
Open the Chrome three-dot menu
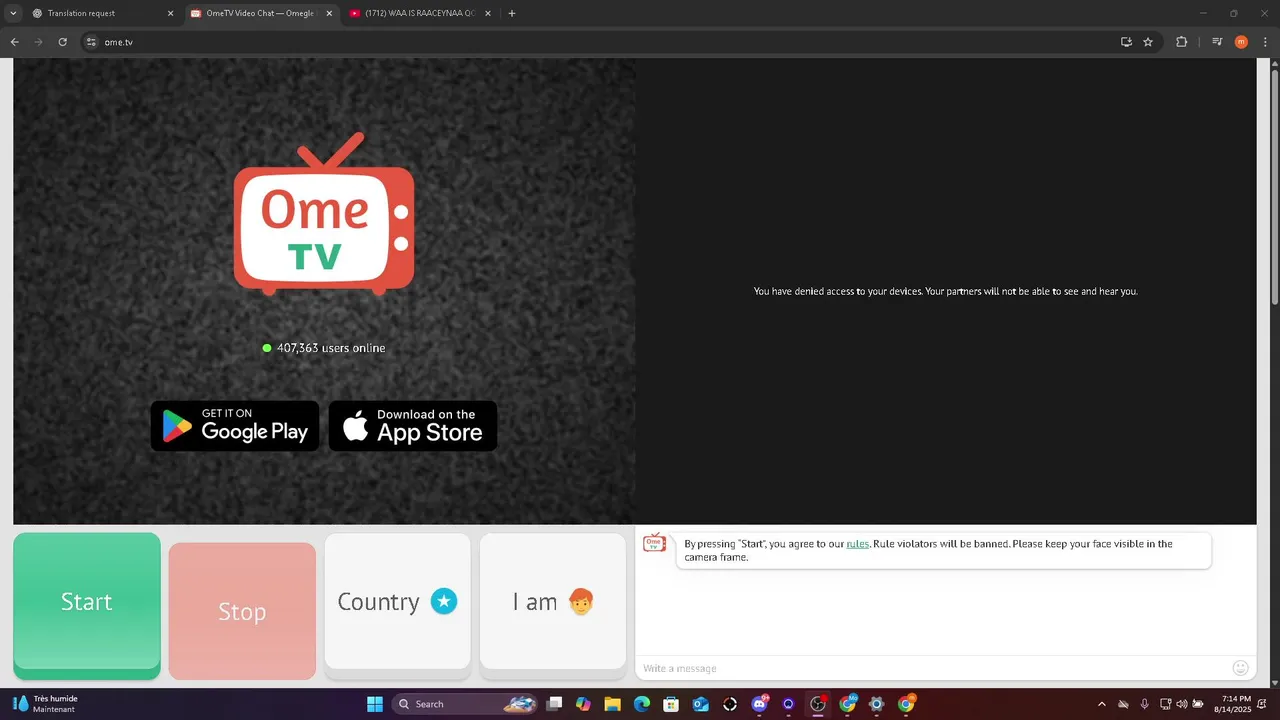click(1265, 42)
